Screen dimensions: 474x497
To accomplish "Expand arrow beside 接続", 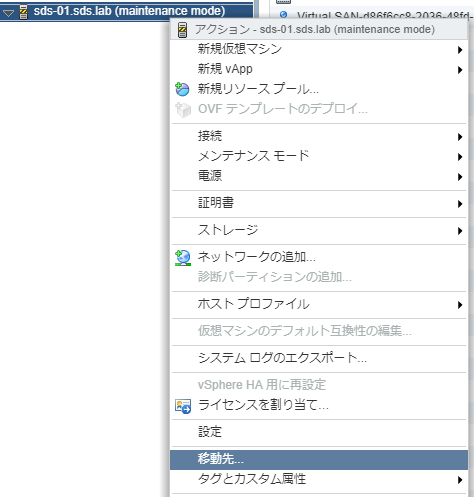I will pos(460,137).
